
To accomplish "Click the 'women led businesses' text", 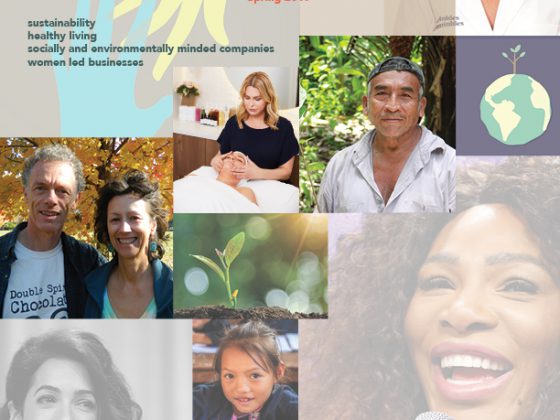I will tap(85, 62).
